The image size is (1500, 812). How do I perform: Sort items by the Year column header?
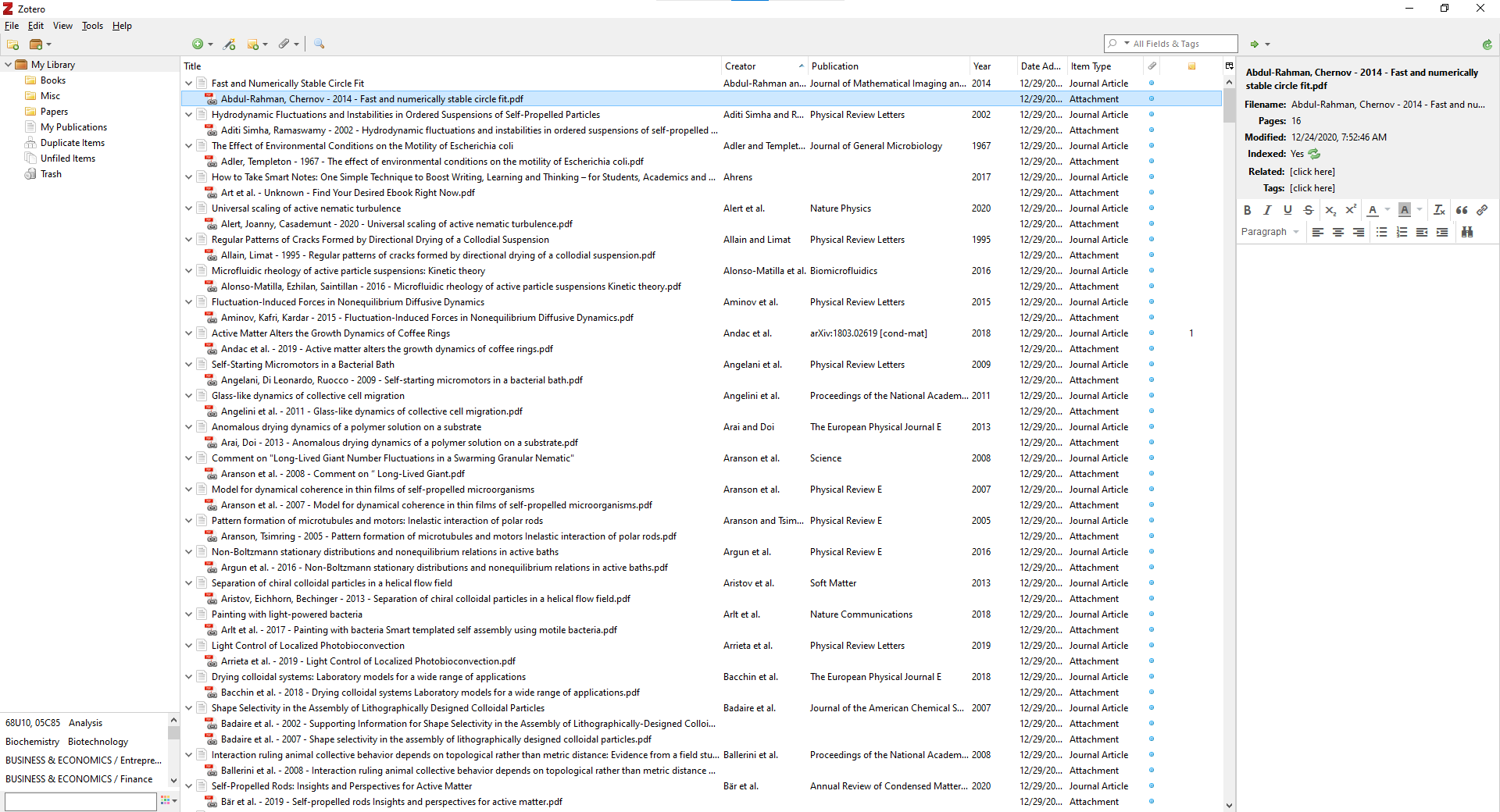point(992,66)
